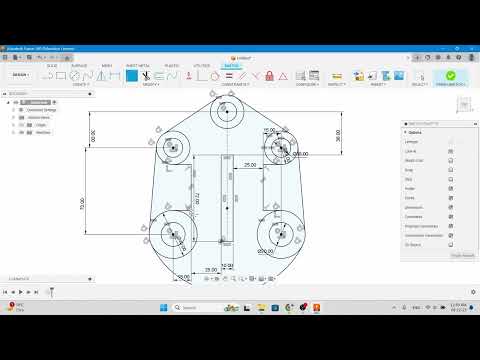Screen dimensions: 480x360
Task: Open the INSERT dropdown menu
Action: [378, 85]
